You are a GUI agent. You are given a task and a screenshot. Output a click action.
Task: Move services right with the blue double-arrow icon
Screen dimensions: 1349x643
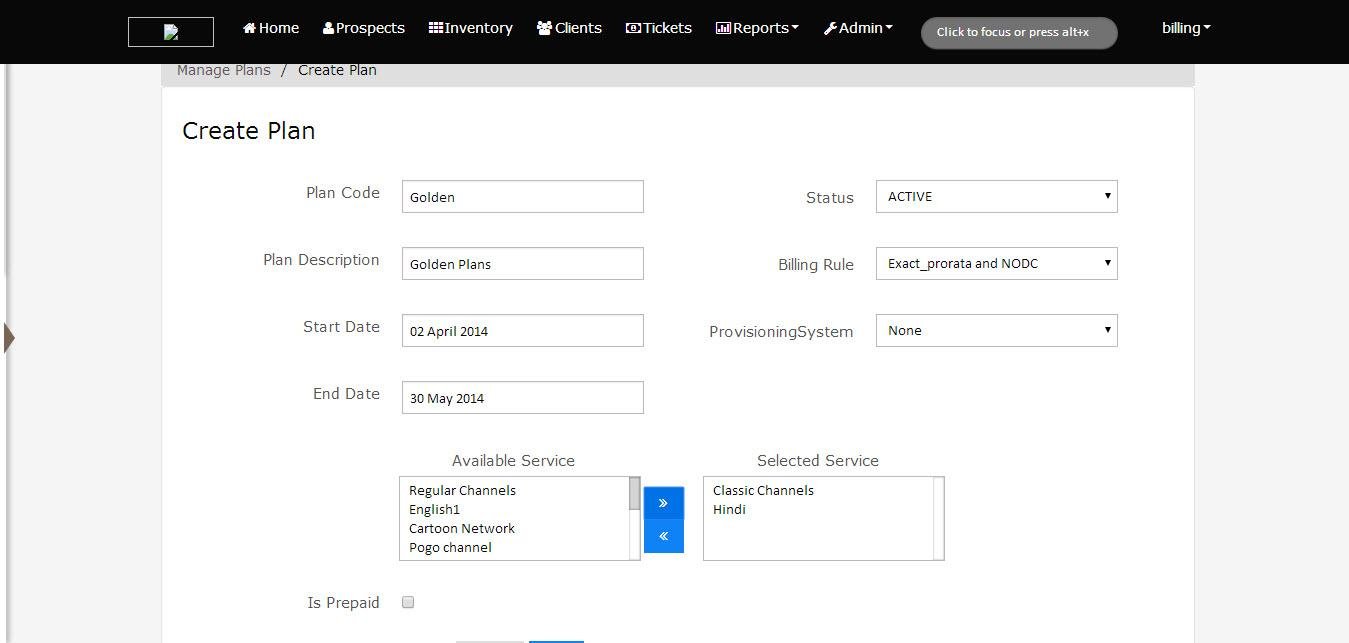click(x=663, y=502)
